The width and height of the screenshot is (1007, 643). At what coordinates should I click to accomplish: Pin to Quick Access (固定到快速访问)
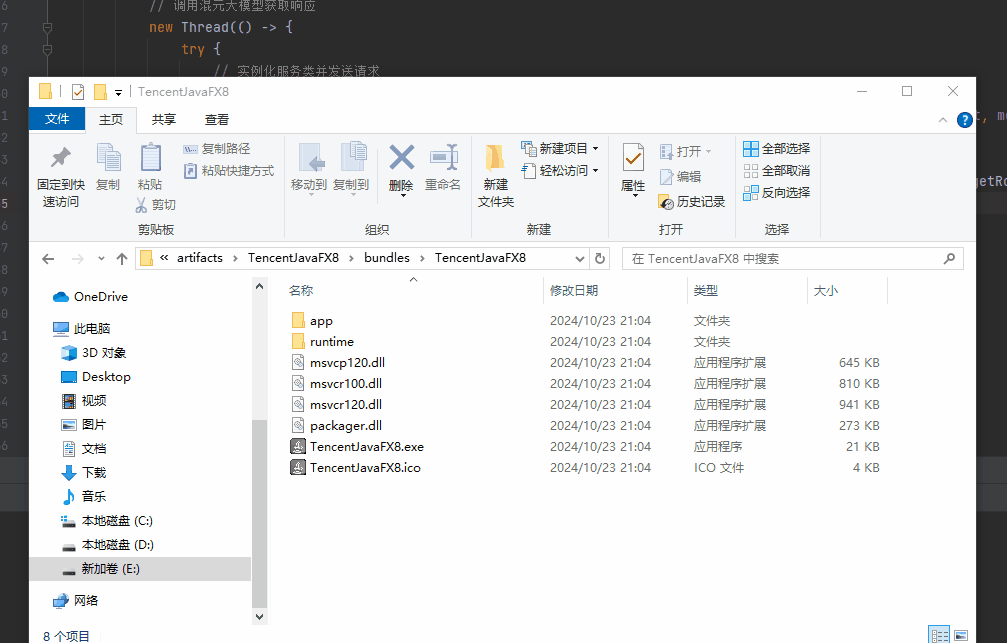(x=60, y=175)
